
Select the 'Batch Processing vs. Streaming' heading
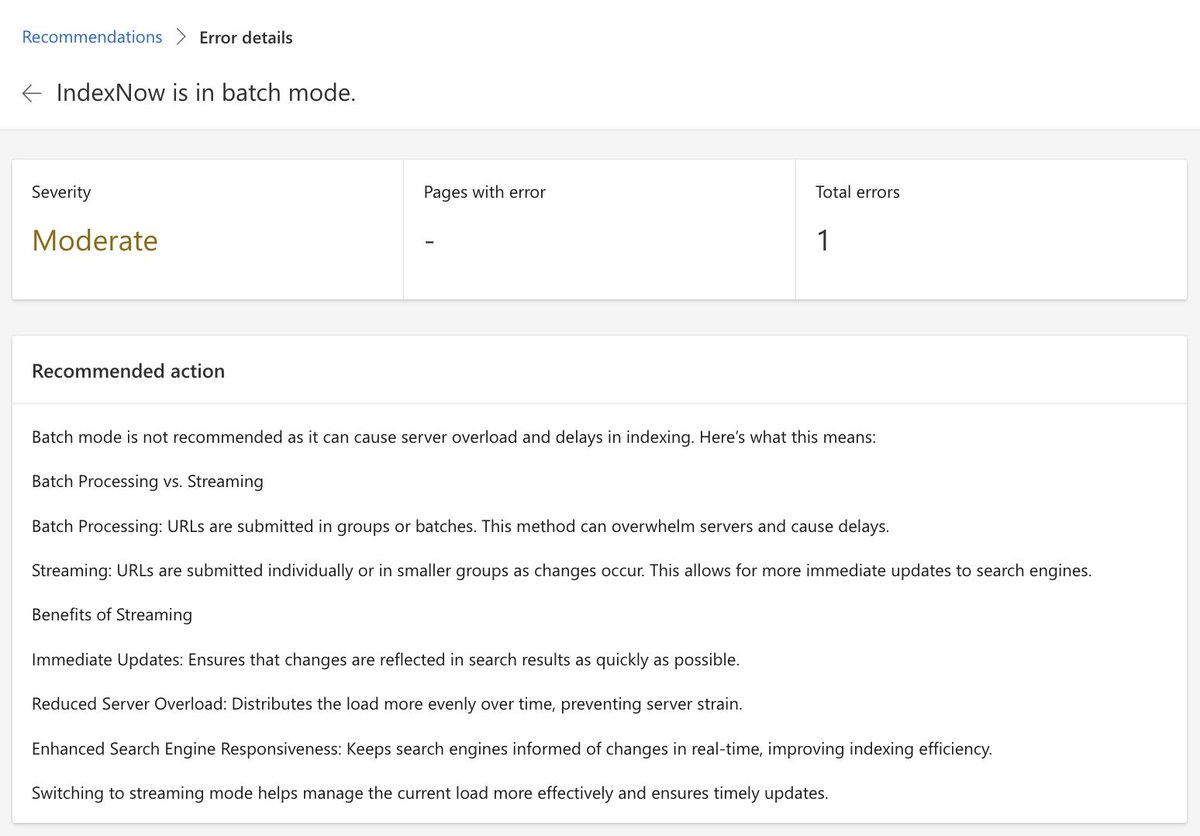[148, 481]
